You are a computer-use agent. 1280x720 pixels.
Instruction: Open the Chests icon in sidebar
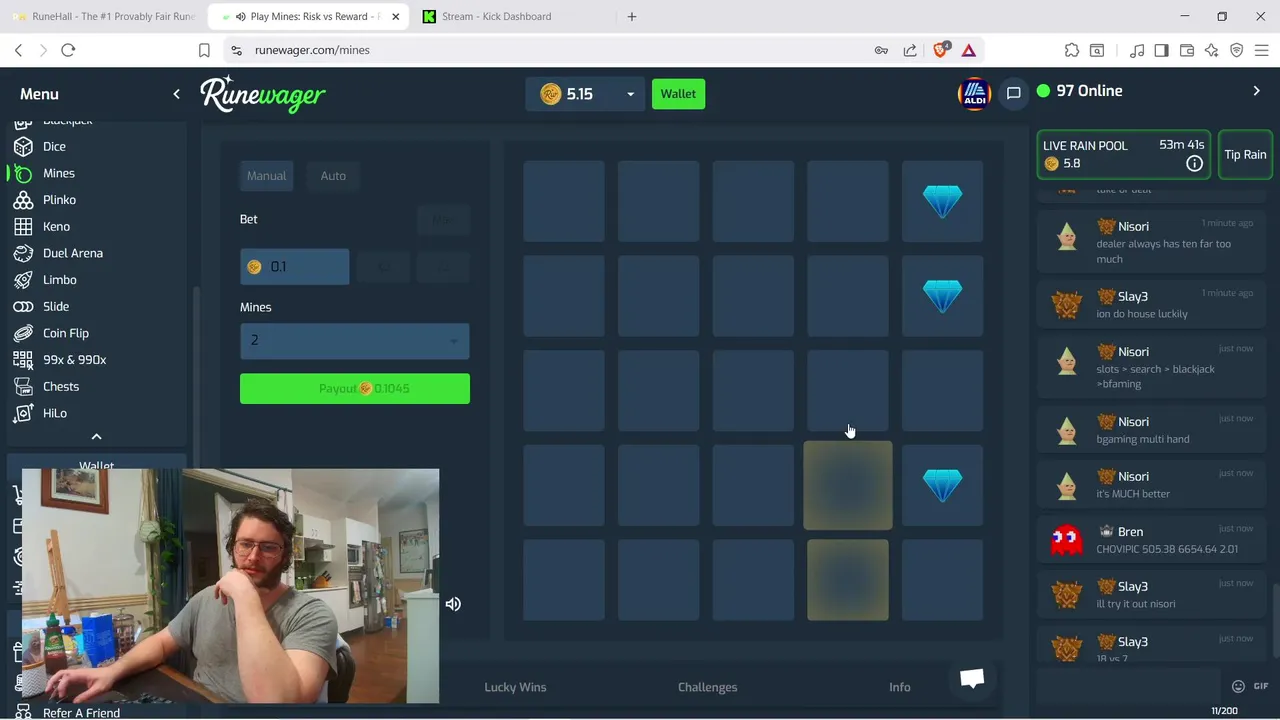tap(23, 386)
